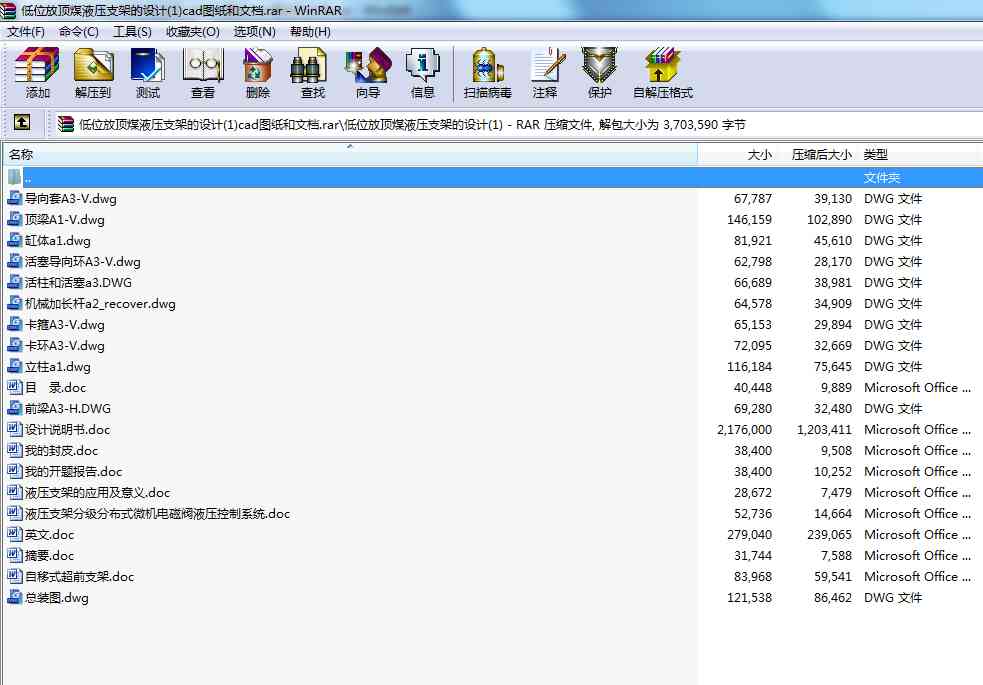Click the Self-Extract format (自解压格式) icon
This screenshot has width=983, height=685.
tap(662, 72)
